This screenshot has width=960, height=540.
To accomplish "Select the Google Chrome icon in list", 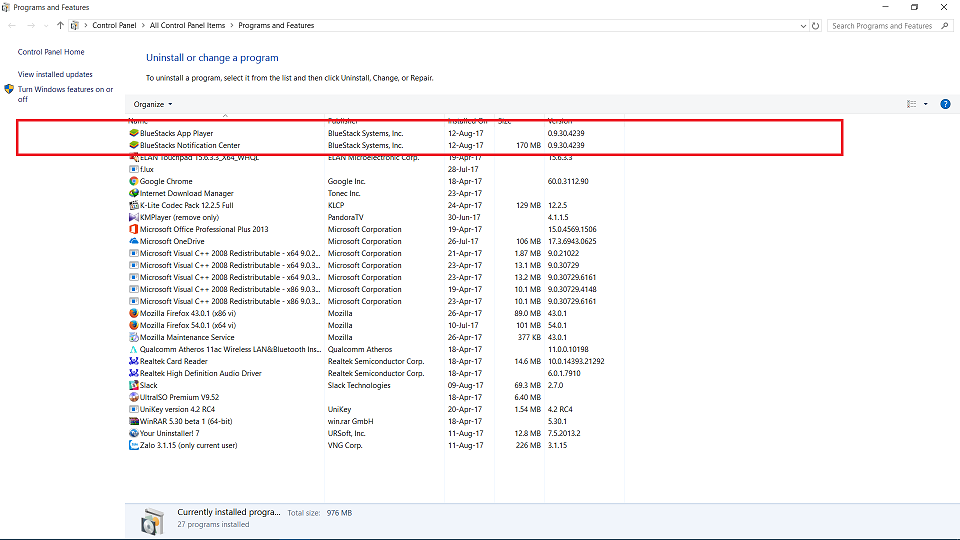I will (134, 181).
